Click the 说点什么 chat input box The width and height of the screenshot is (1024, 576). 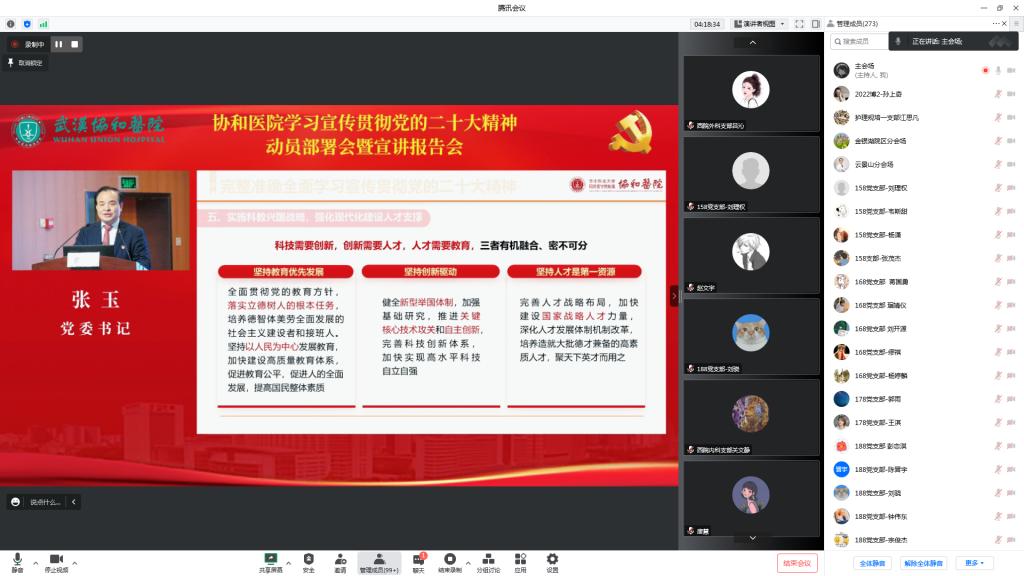tap(45, 502)
